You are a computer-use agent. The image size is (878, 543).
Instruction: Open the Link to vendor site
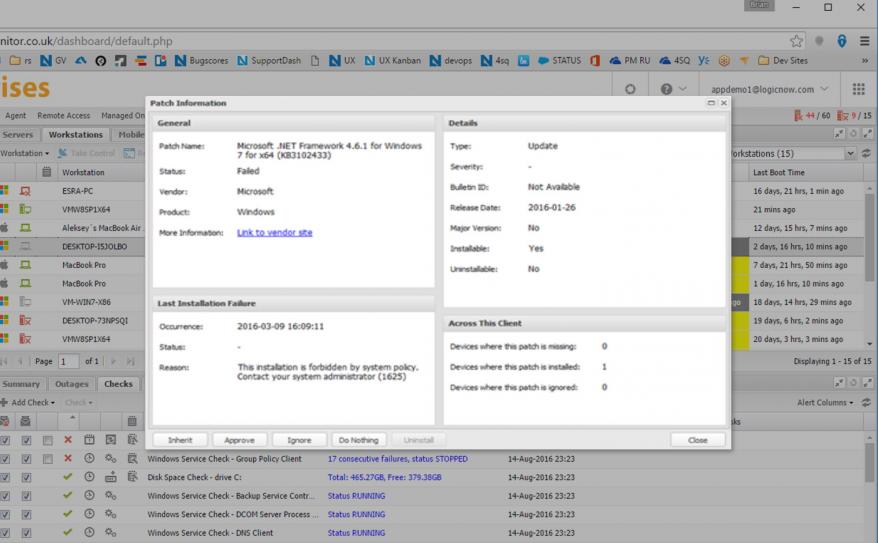(x=274, y=232)
